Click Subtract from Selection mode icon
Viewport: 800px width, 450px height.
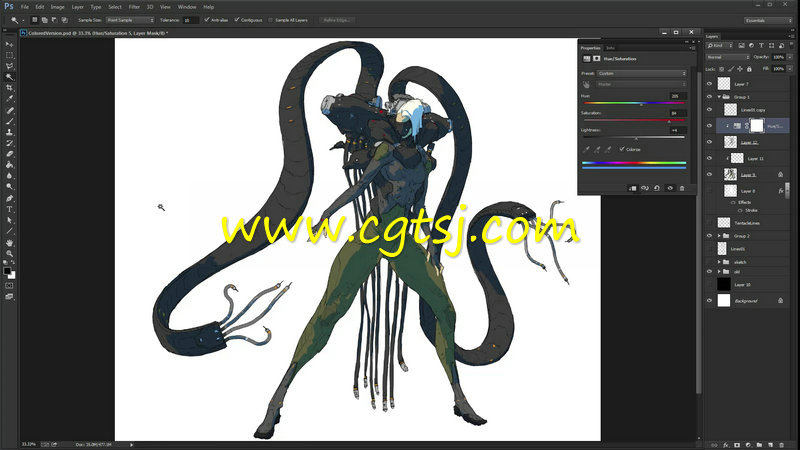55,20
